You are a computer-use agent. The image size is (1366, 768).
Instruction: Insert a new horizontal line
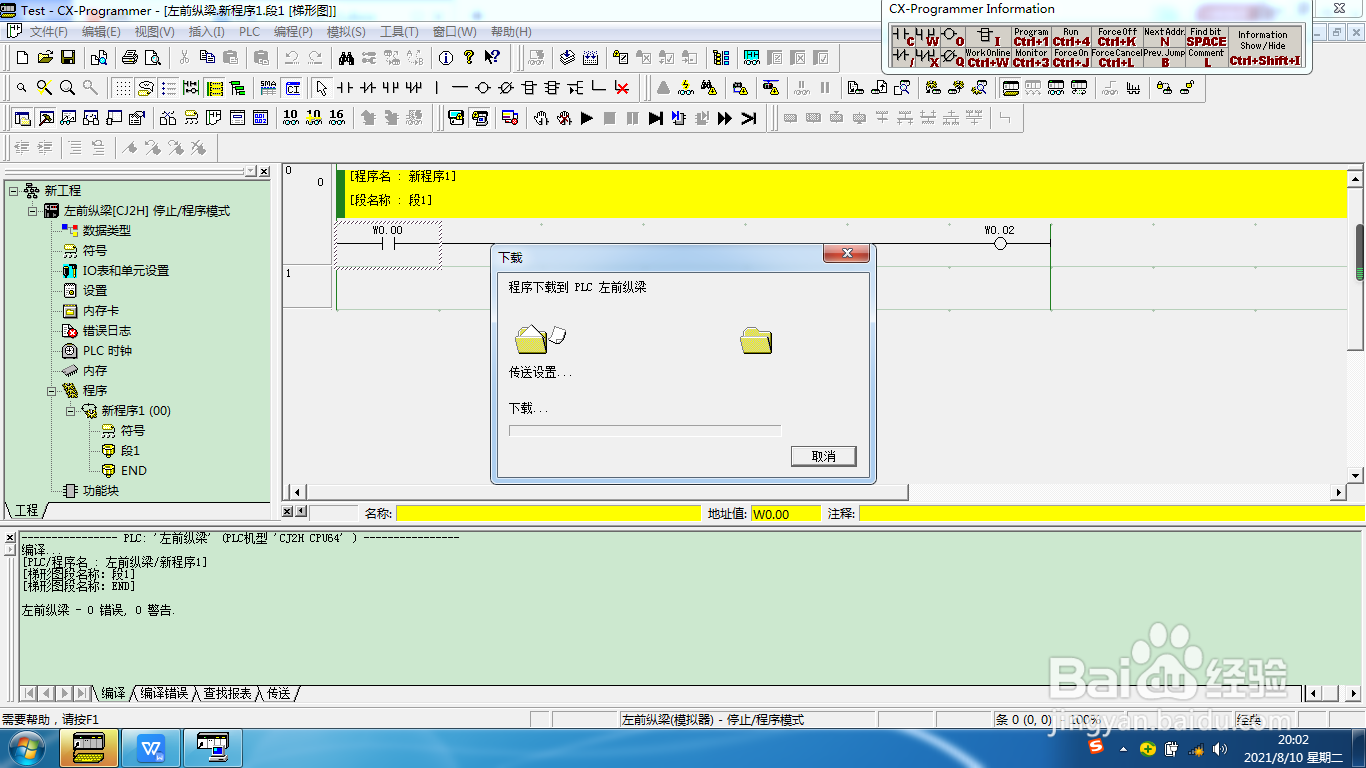[x=460, y=88]
